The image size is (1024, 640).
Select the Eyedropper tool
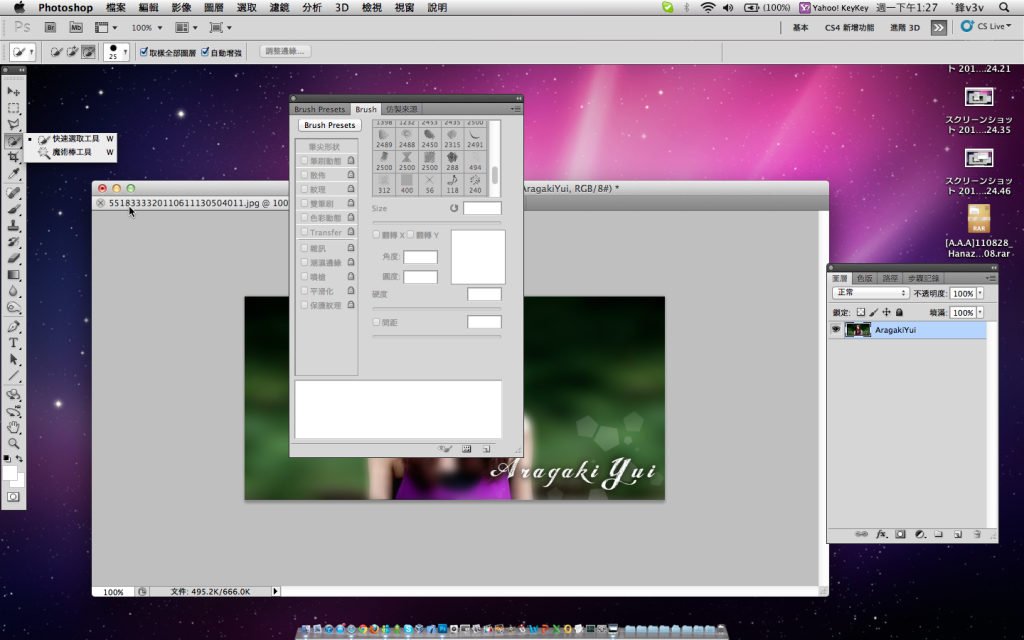coord(14,174)
